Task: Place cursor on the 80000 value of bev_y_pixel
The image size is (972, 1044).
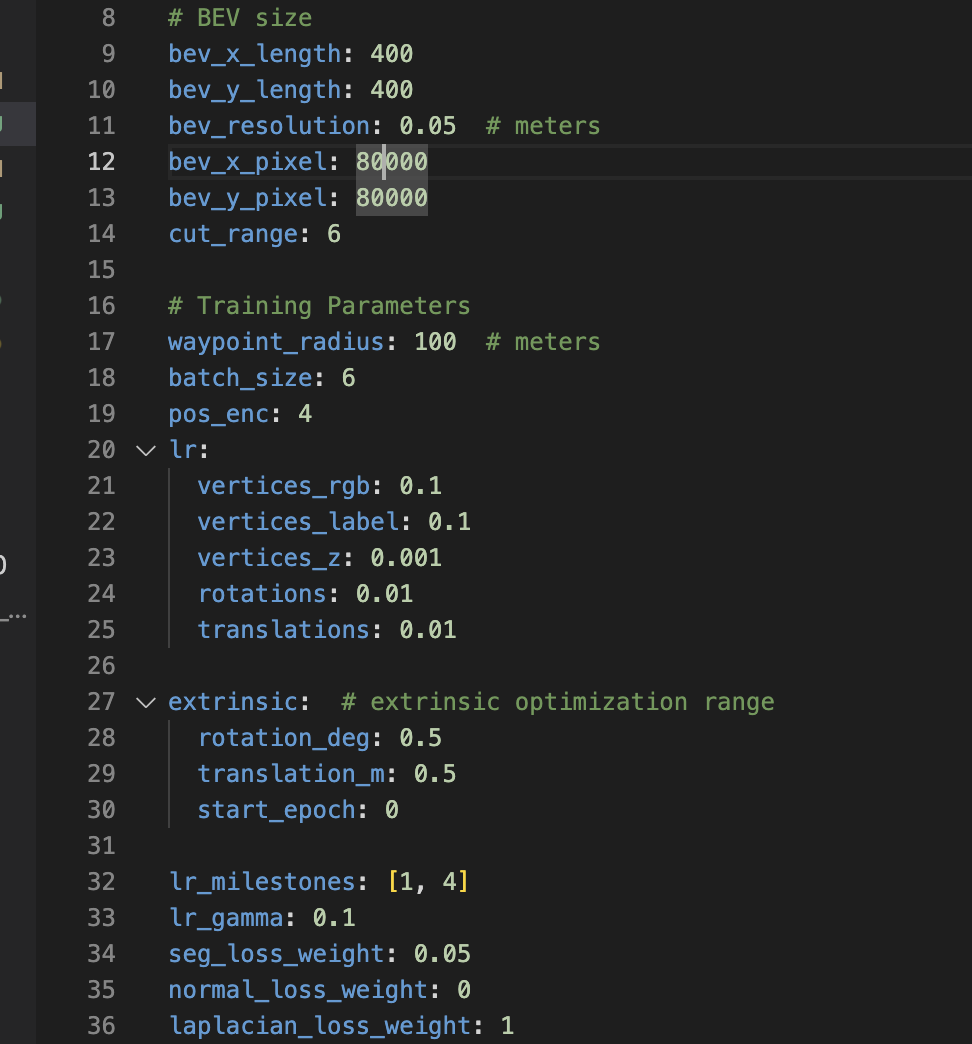Action: [x=391, y=197]
